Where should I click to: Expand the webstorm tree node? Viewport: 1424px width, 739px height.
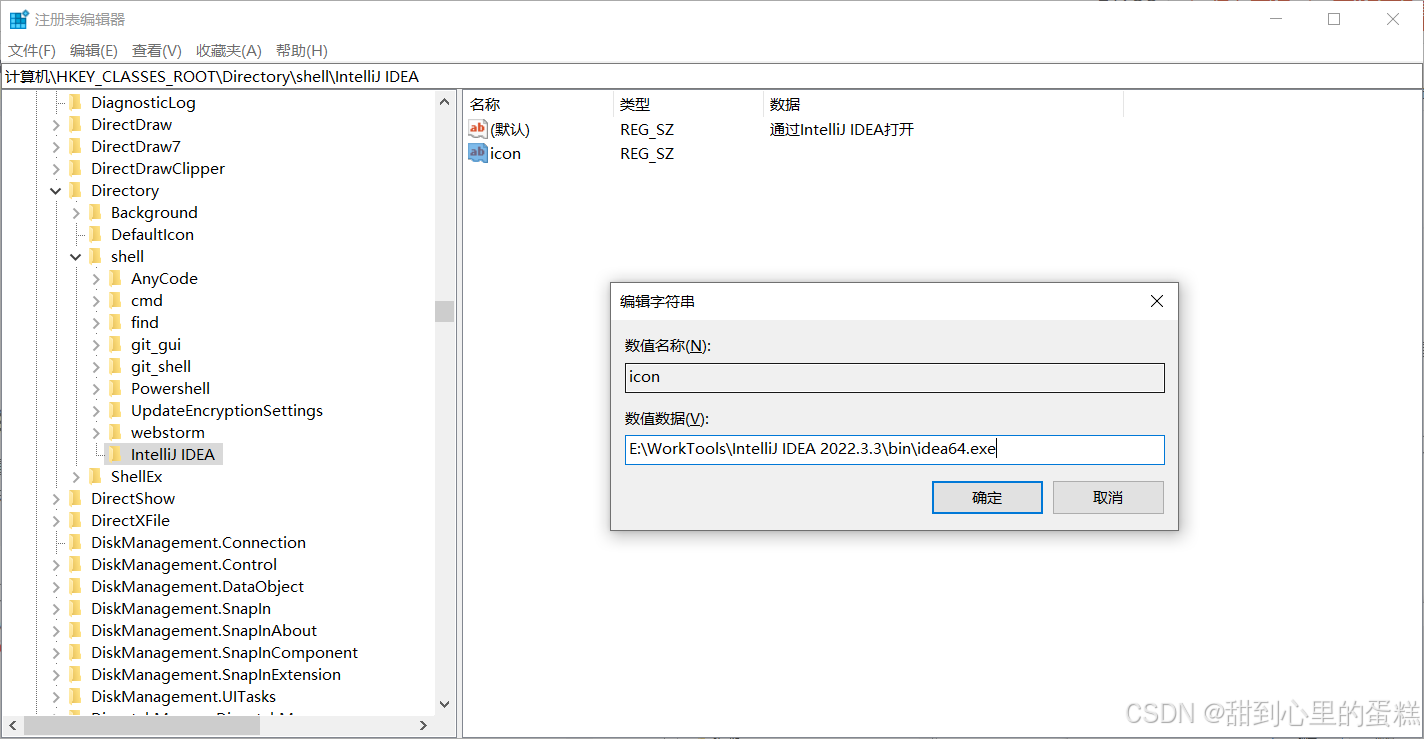(x=96, y=432)
